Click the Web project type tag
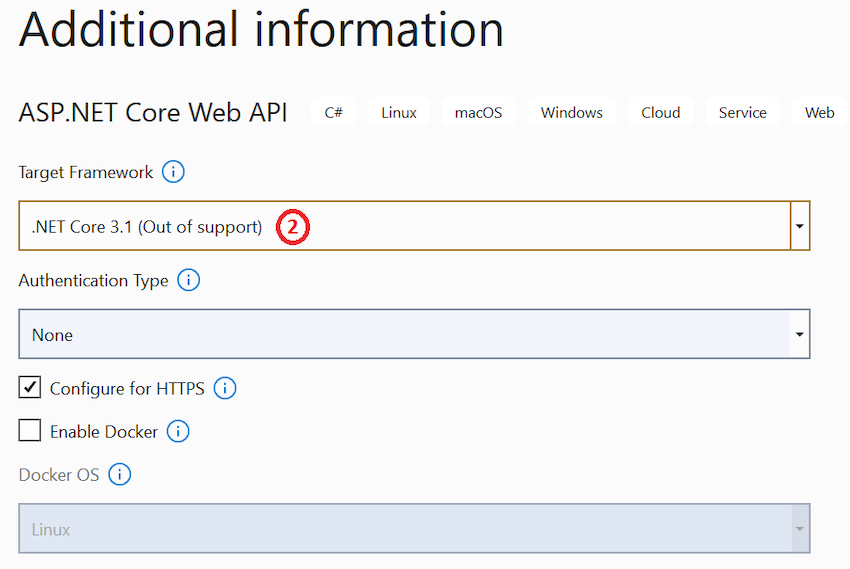This screenshot has width=850, height=569. click(819, 113)
